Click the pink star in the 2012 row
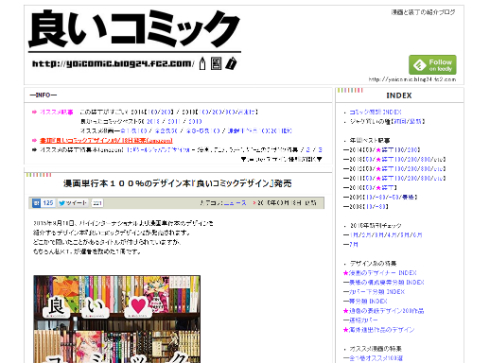 [378, 169]
